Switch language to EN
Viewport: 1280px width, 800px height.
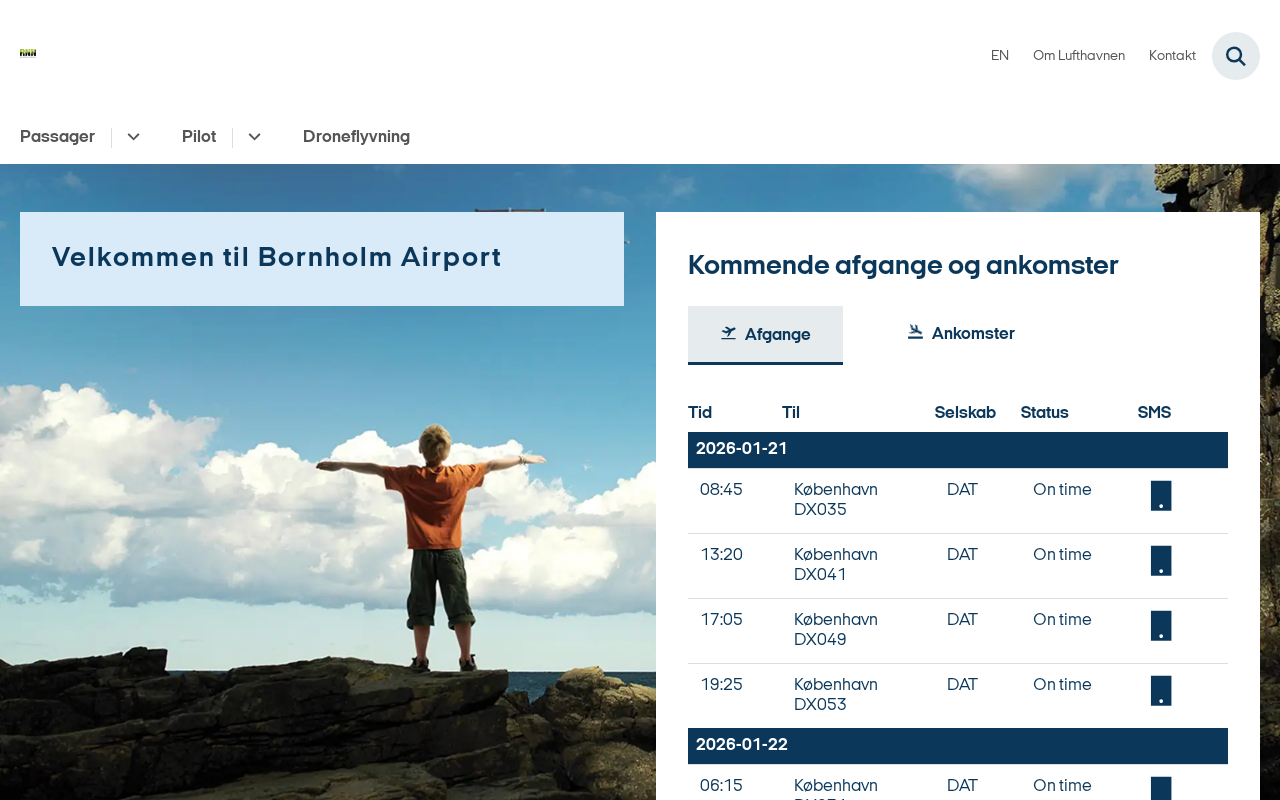[x=1000, y=56]
